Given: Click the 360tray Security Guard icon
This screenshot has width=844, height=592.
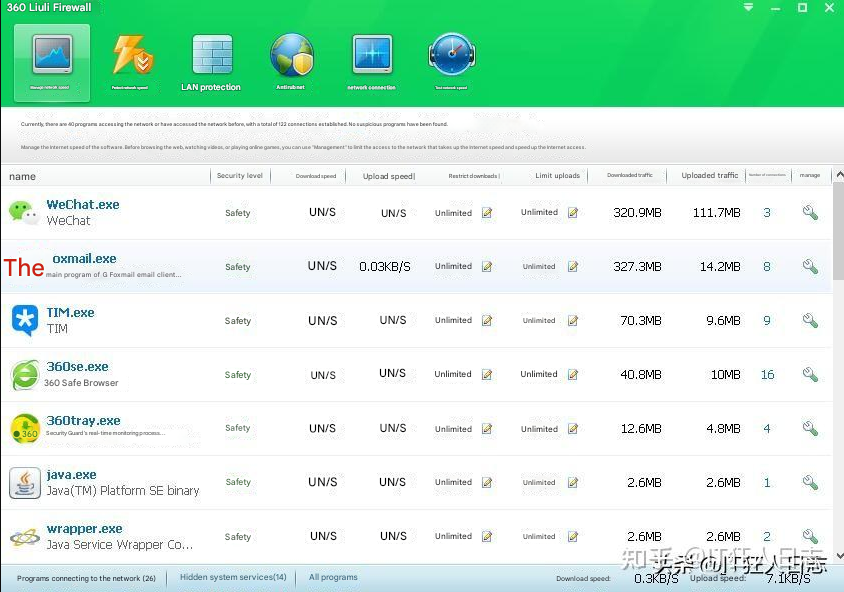Looking at the screenshot, I should [x=25, y=428].
